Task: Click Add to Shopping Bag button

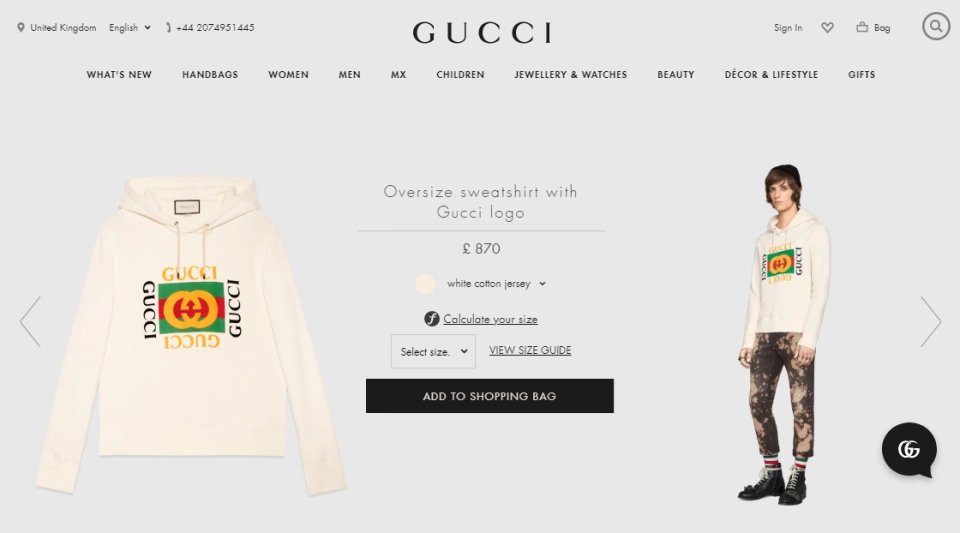Action: (x=490, y=396)
